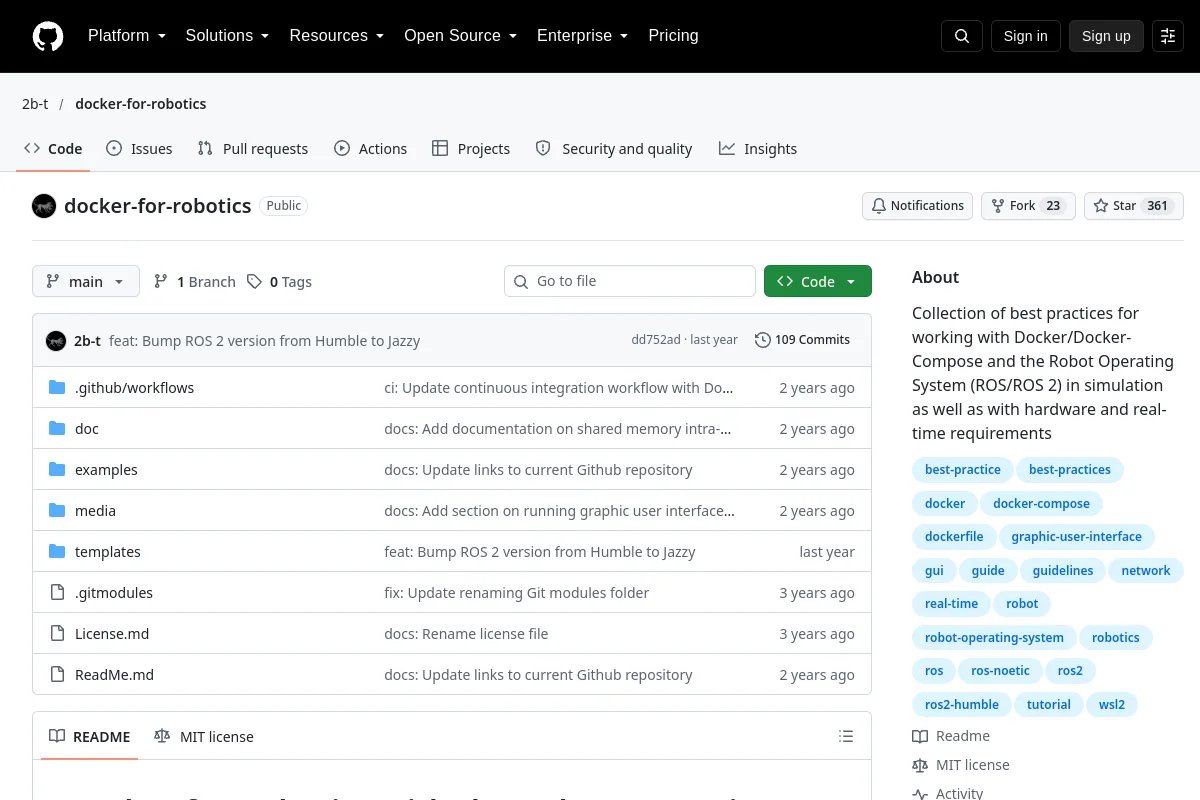Image resolution: width=1200 pixels, height=800 pixels.
Task: Click the branch icon beside 1 Branch
Action: point(161,282)
